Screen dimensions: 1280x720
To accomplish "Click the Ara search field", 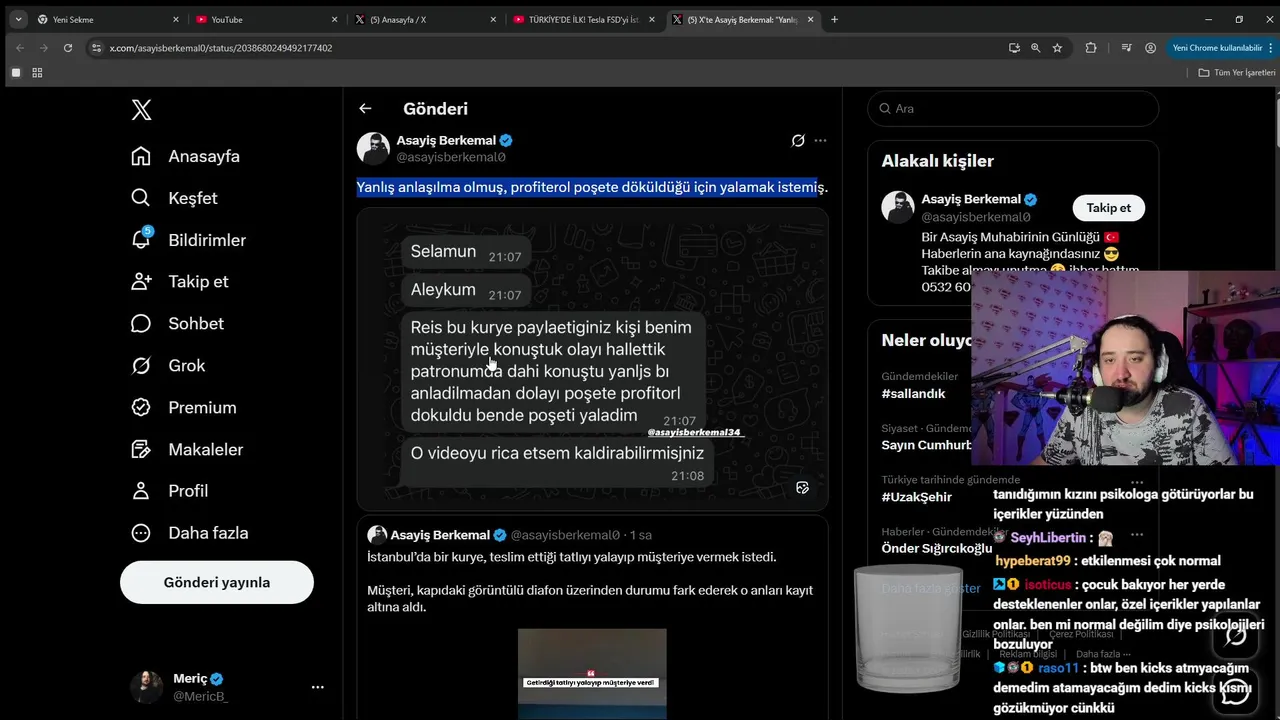I will (1013, 108).
